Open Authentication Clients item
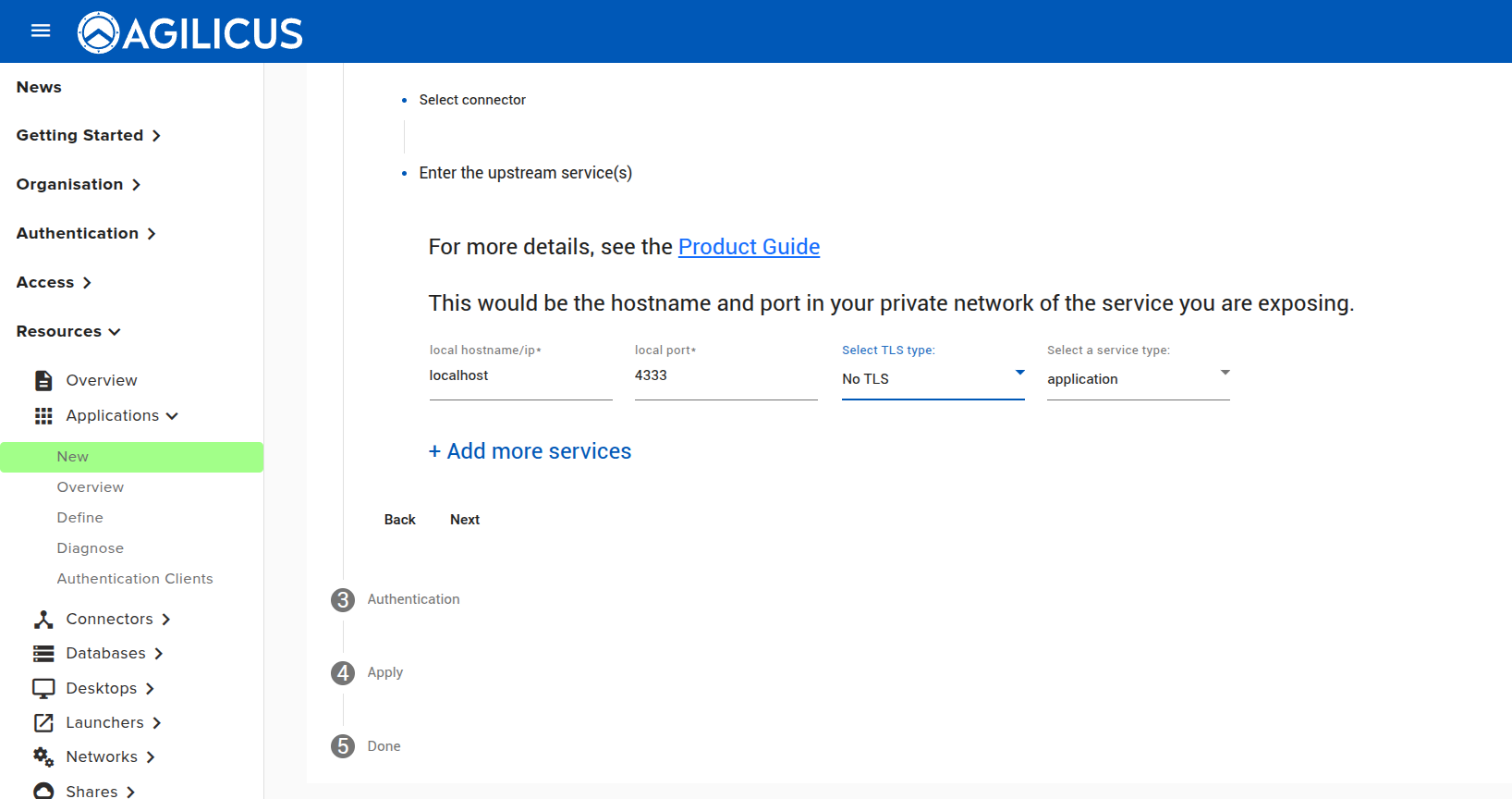 135,579
